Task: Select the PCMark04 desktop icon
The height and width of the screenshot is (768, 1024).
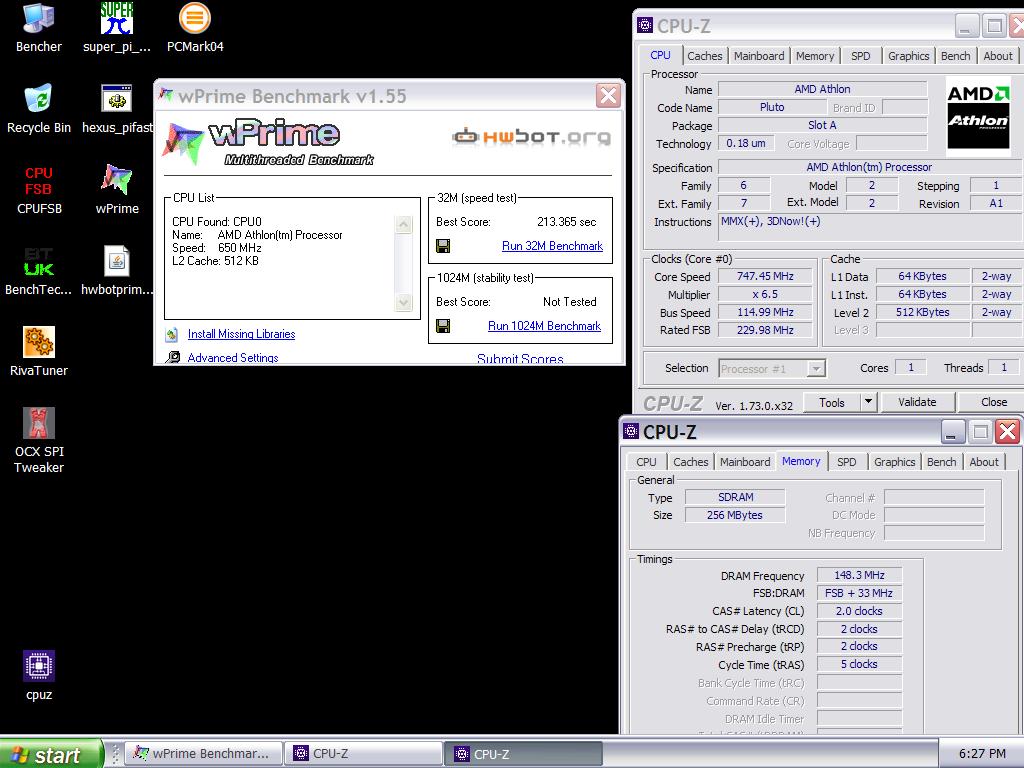Action: click(x=195, y=29)
